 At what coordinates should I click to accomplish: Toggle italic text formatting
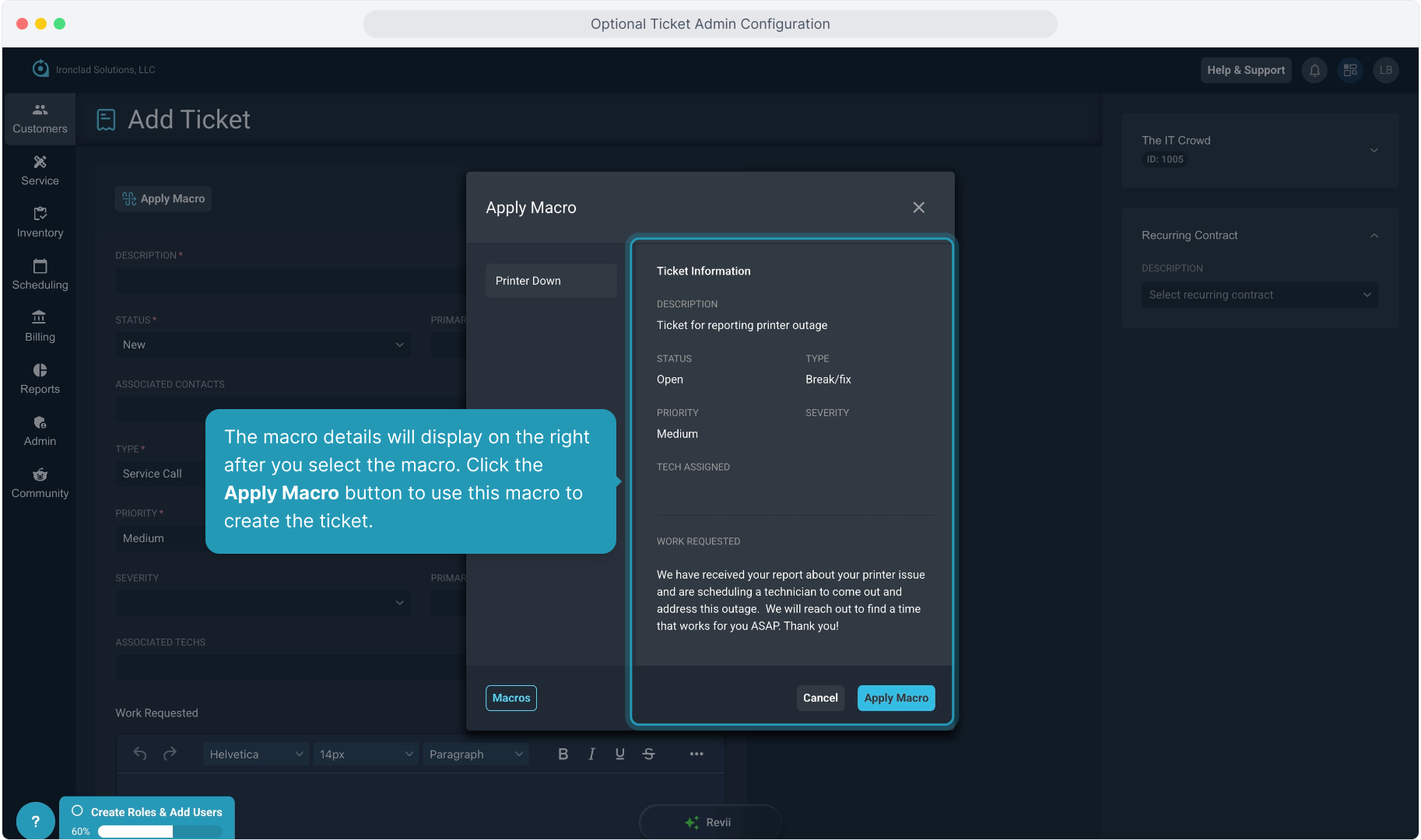[x=591, y=754]
